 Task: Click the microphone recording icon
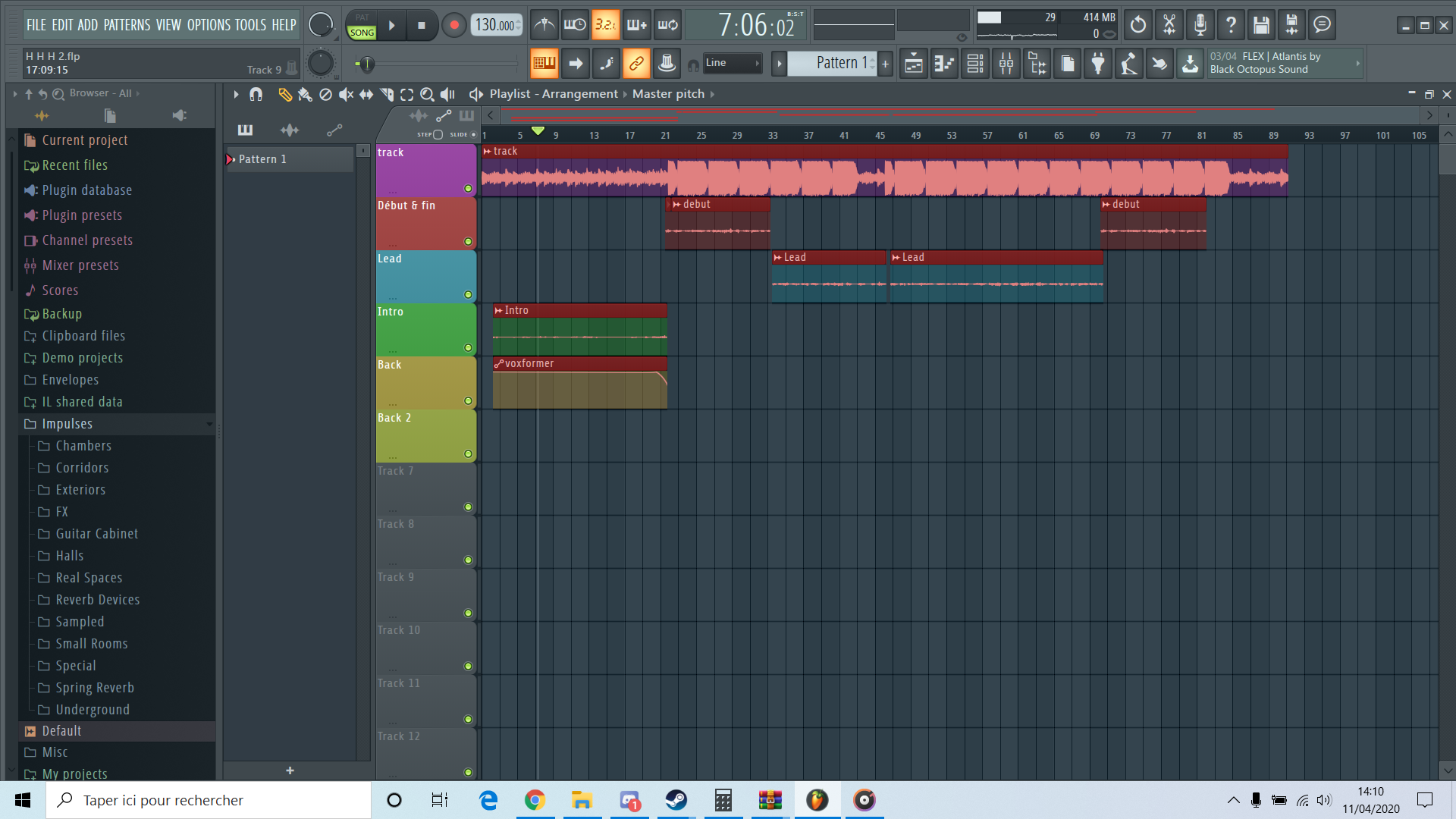pos(1200,25)
